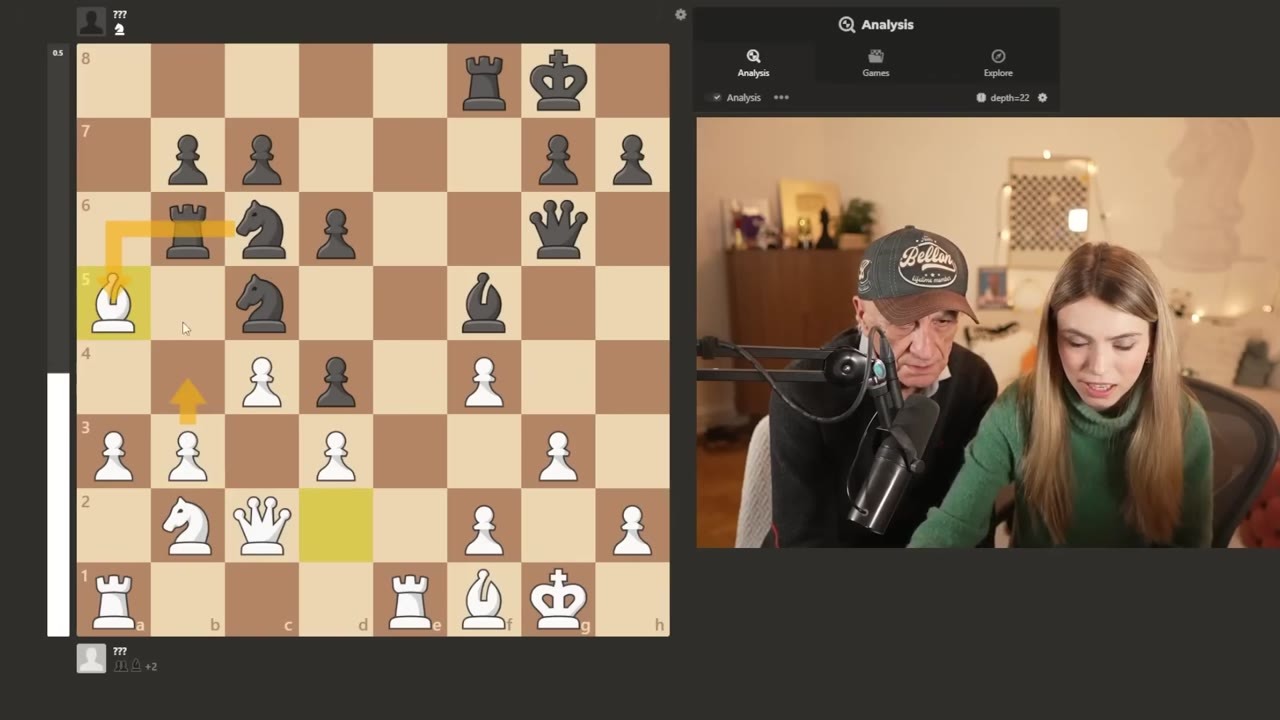
Task: Click the depth=22 label
Action: pos(1009,98)
